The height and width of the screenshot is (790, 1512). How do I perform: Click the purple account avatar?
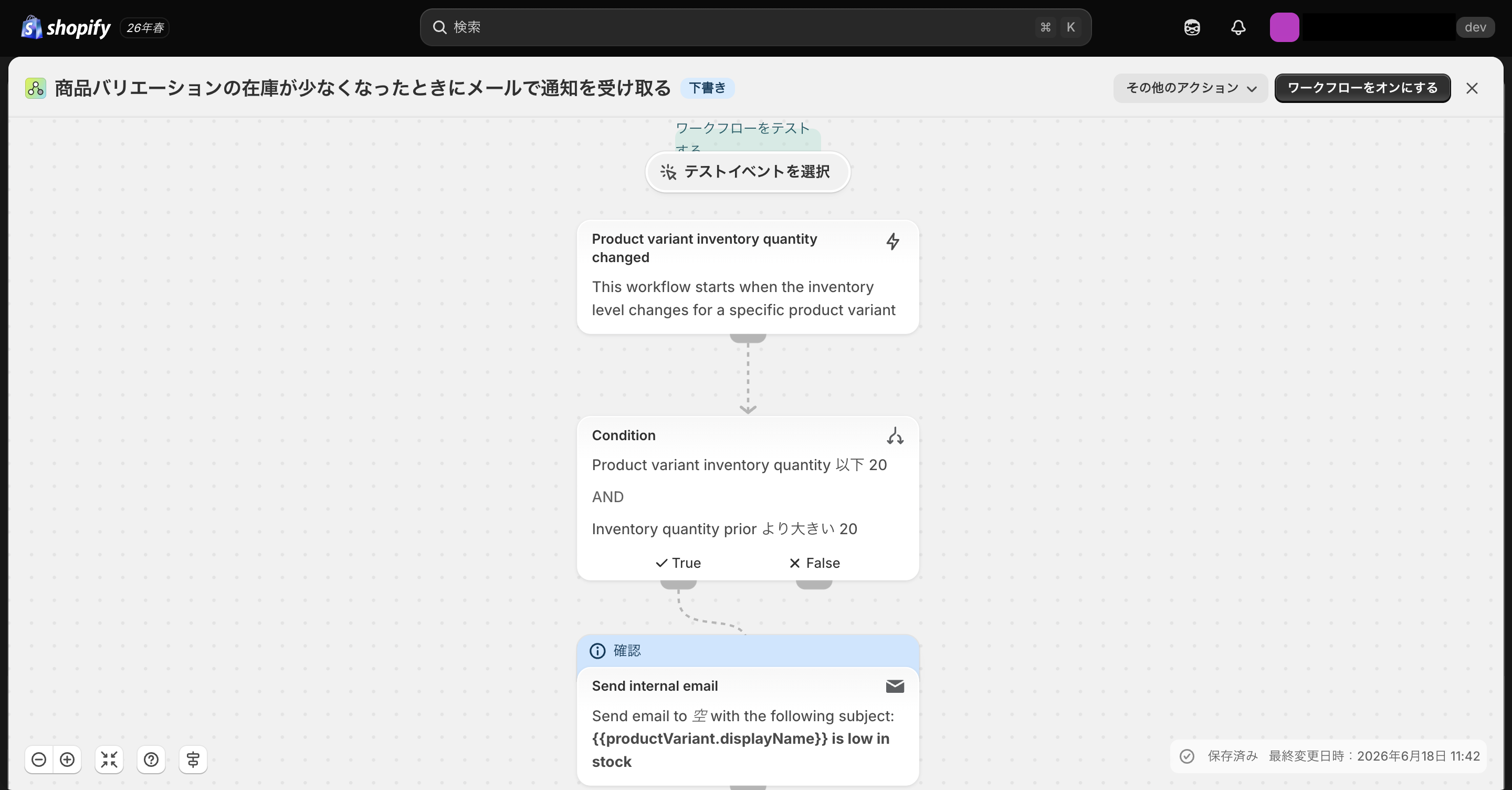(x=1284, y=28)
